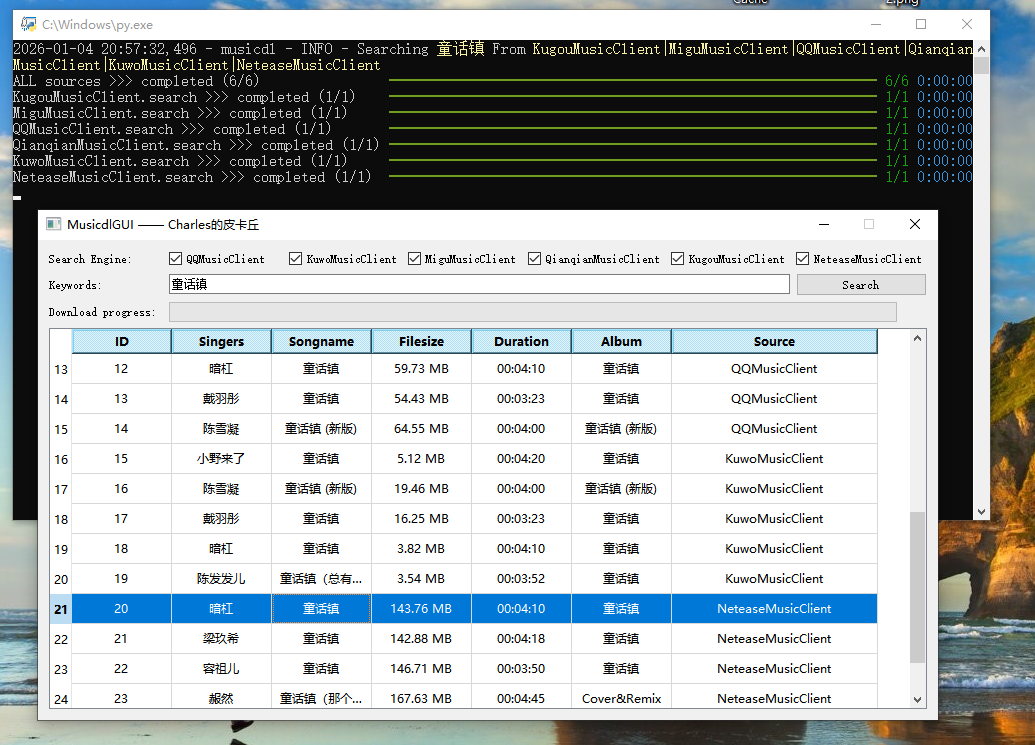
Task: Uncheck the MiguMusicClient search engine
Action: (x=415, y=259)
